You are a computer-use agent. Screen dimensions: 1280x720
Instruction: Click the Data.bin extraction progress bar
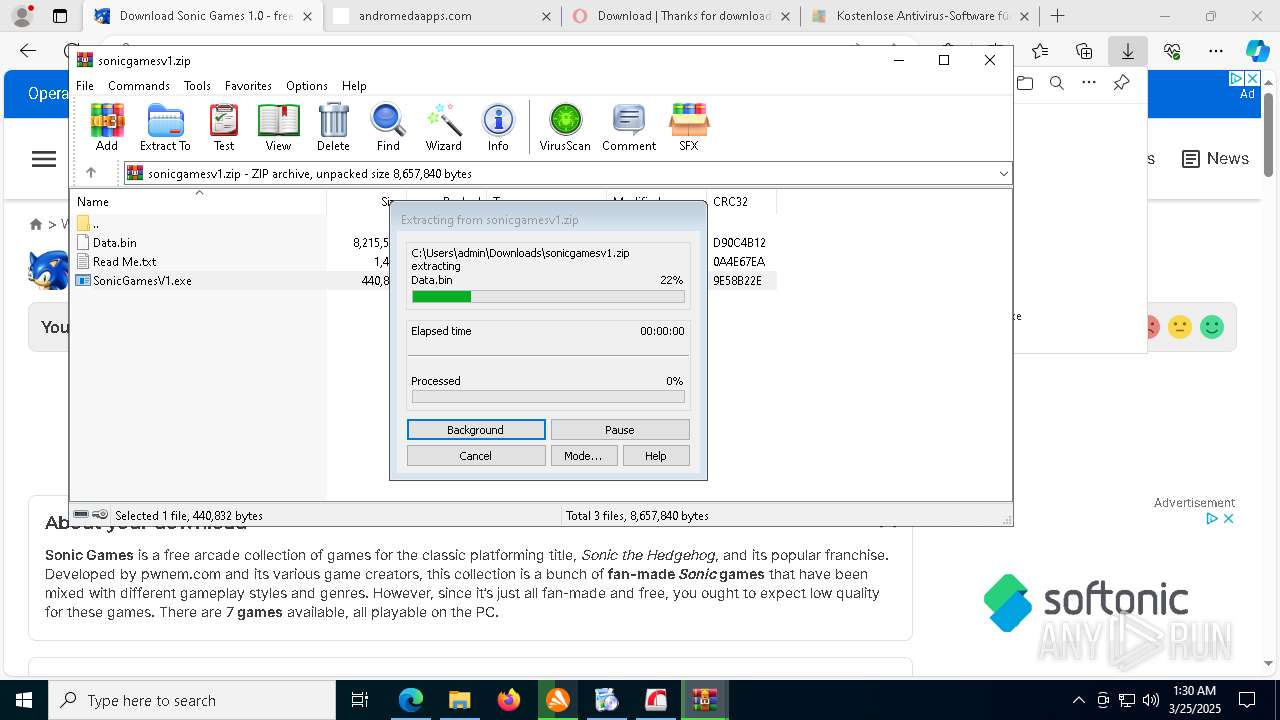tap(548, 297)
